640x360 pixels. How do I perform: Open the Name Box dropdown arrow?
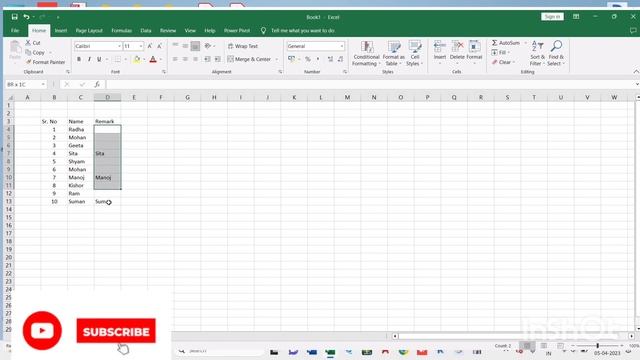point(43,84)
